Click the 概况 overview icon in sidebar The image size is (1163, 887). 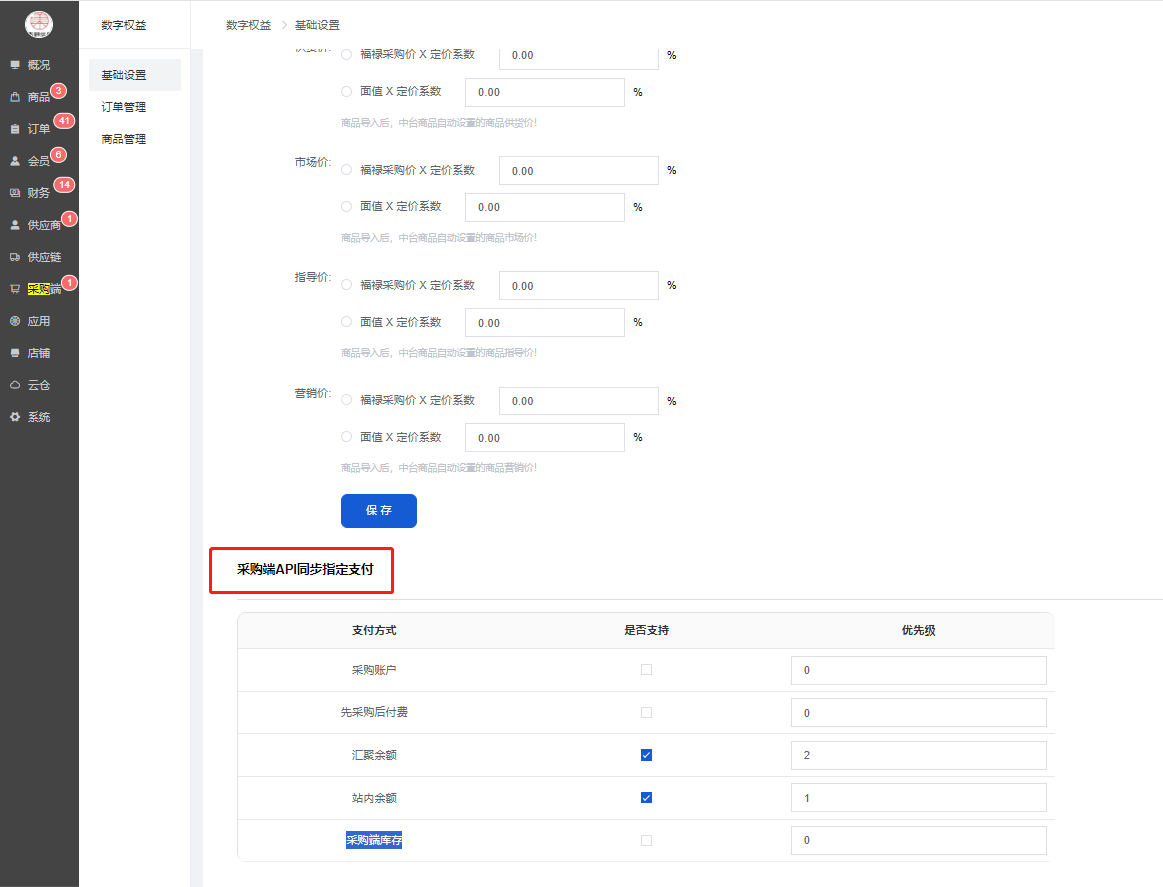click(x=15, y=65)
